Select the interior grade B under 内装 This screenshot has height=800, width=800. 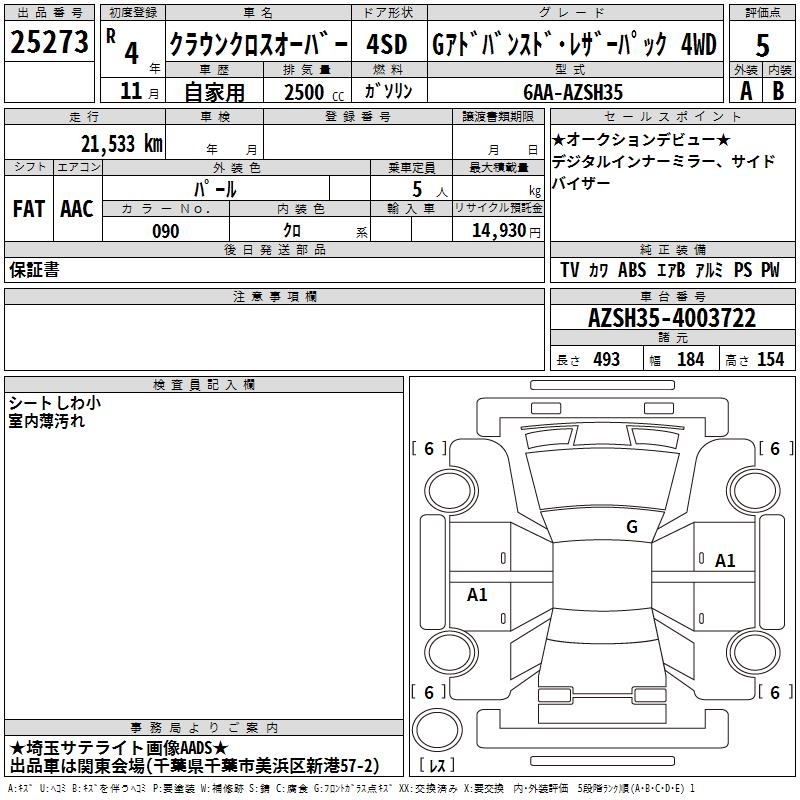click(778, 91)
